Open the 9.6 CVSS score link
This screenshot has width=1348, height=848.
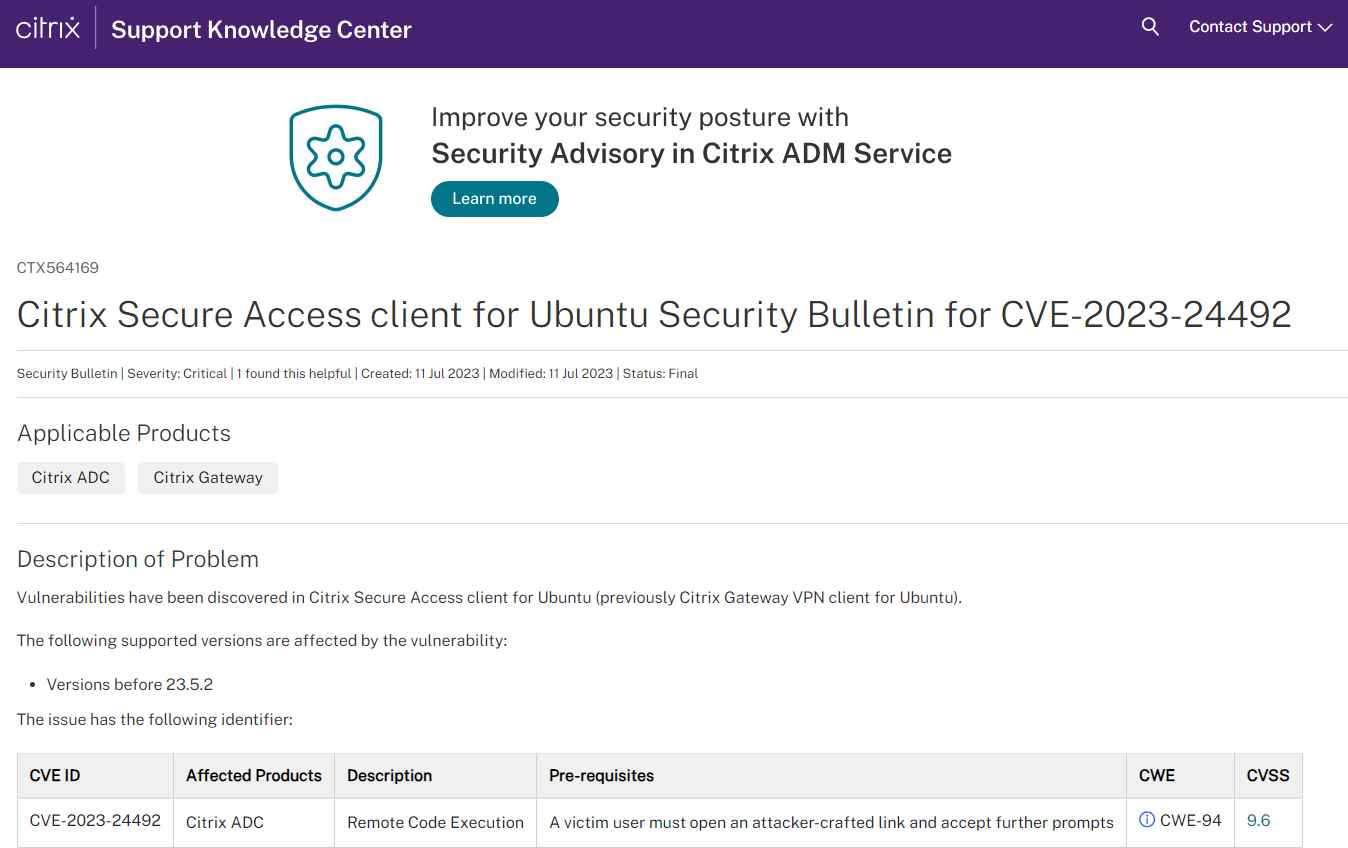1258,821
